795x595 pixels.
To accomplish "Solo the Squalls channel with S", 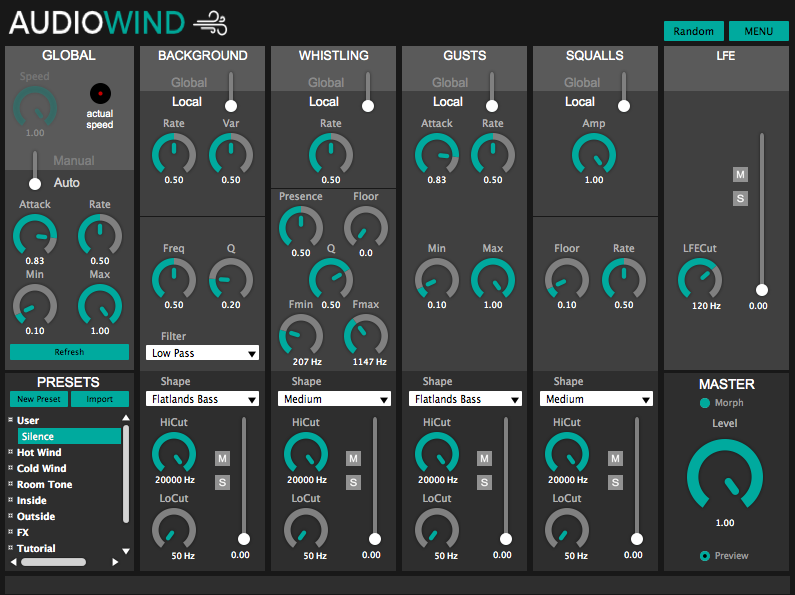I will pyautogui.click(x=615, y=482).
